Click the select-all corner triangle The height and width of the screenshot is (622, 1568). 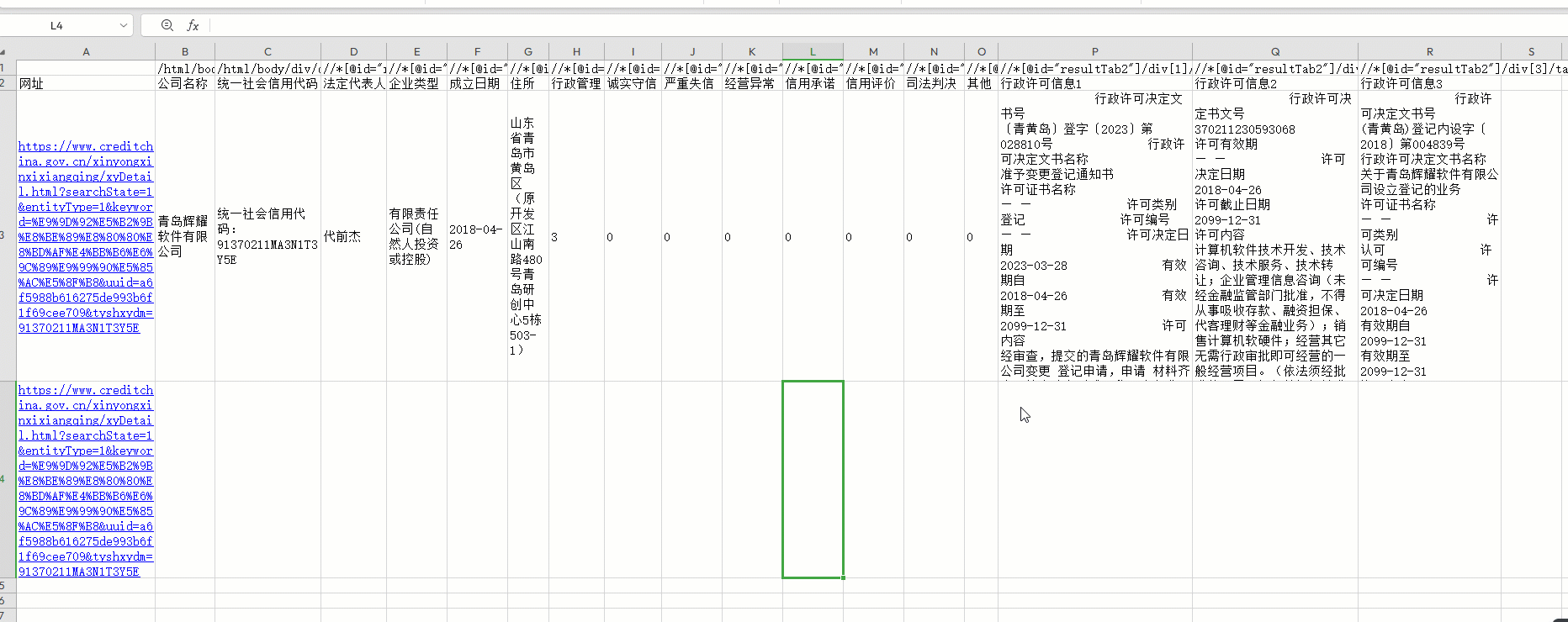click(x=7, y=51)
